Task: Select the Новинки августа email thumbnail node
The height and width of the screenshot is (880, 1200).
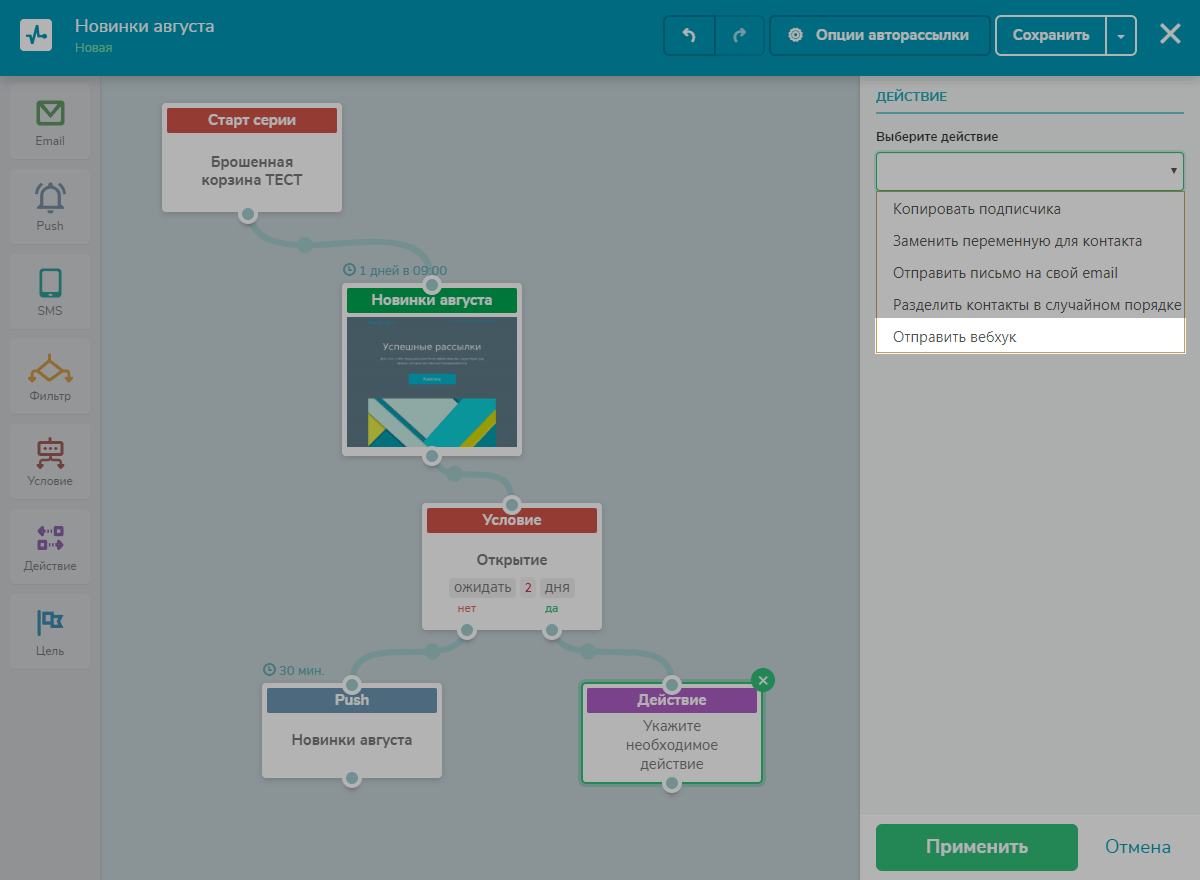Action: click(x=432, y=369)
